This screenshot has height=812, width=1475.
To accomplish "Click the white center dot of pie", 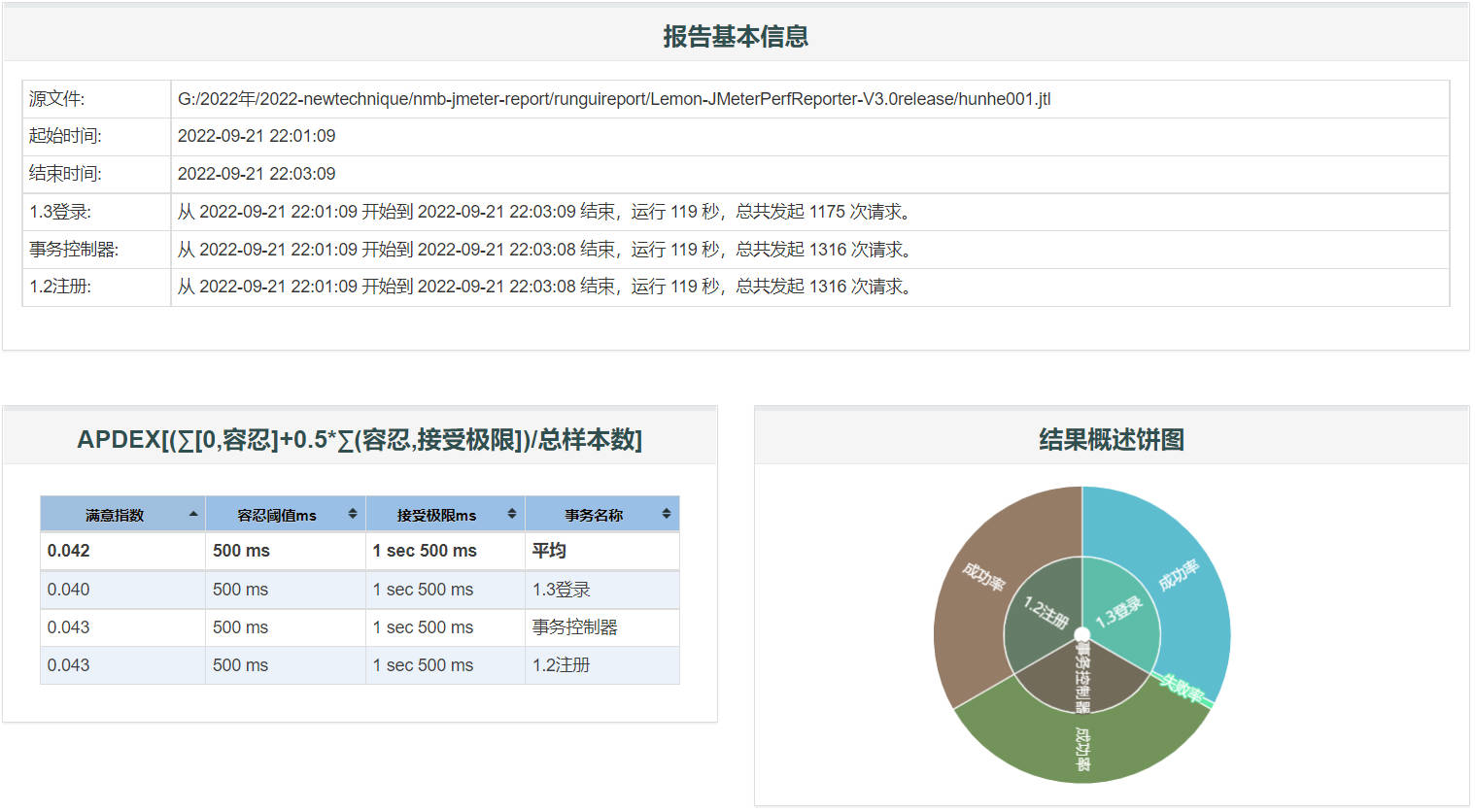I will pyautogui.click(x=1082, y=635).
